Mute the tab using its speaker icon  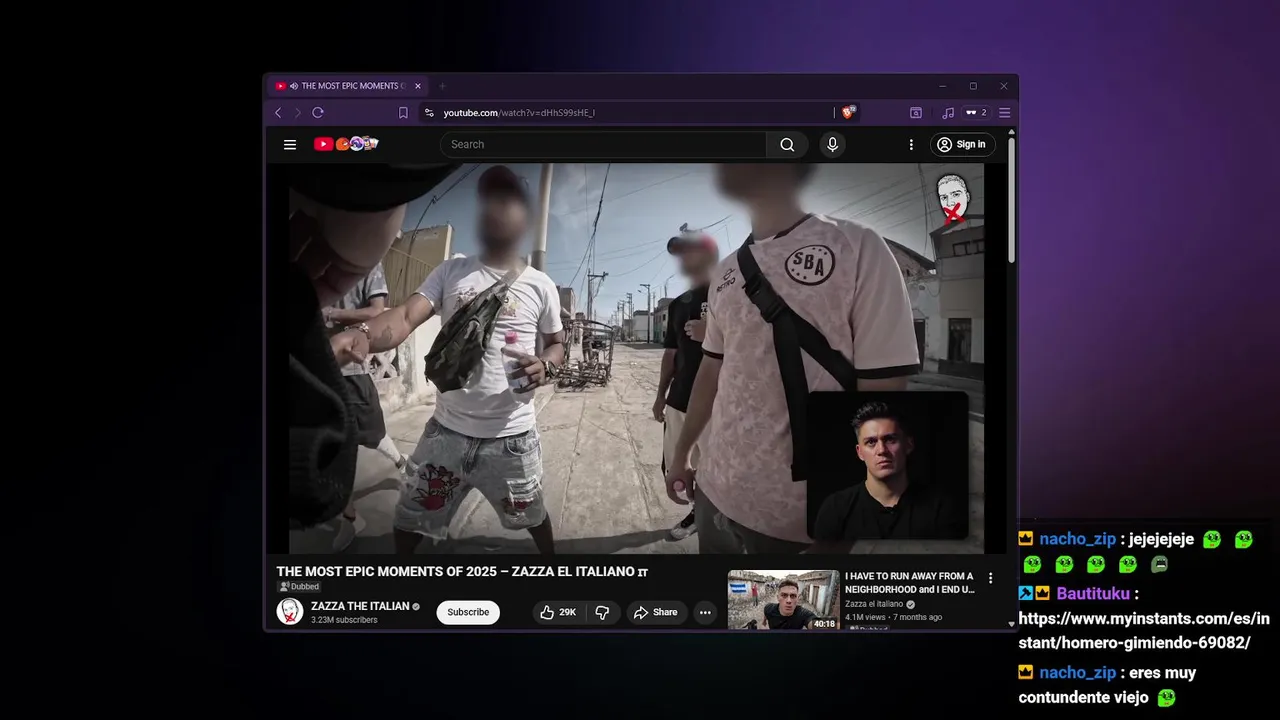click(293, 86)
